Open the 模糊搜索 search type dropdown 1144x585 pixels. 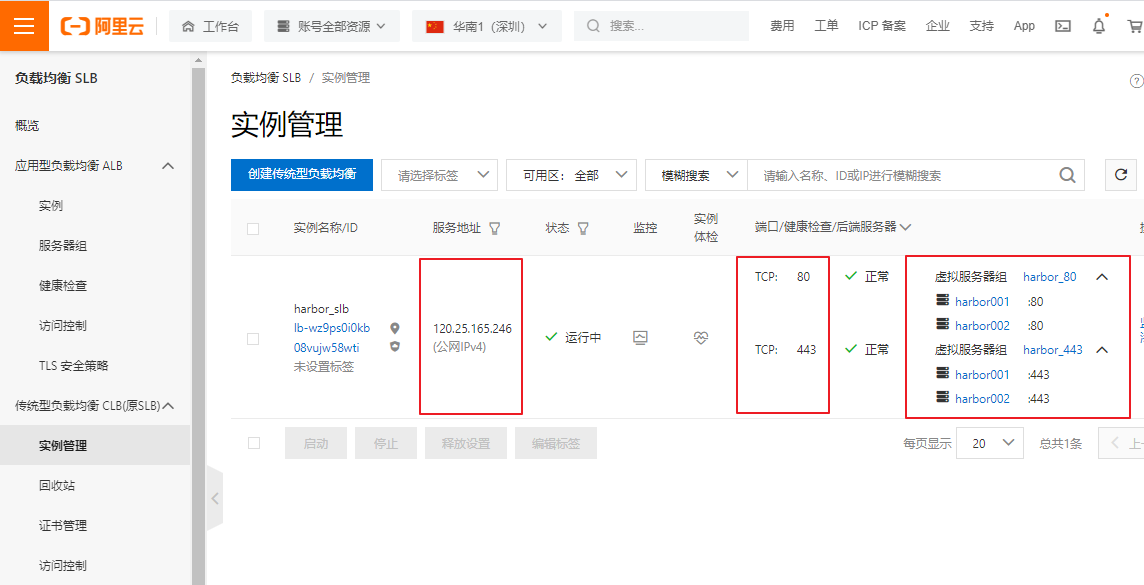click(696, 175)
